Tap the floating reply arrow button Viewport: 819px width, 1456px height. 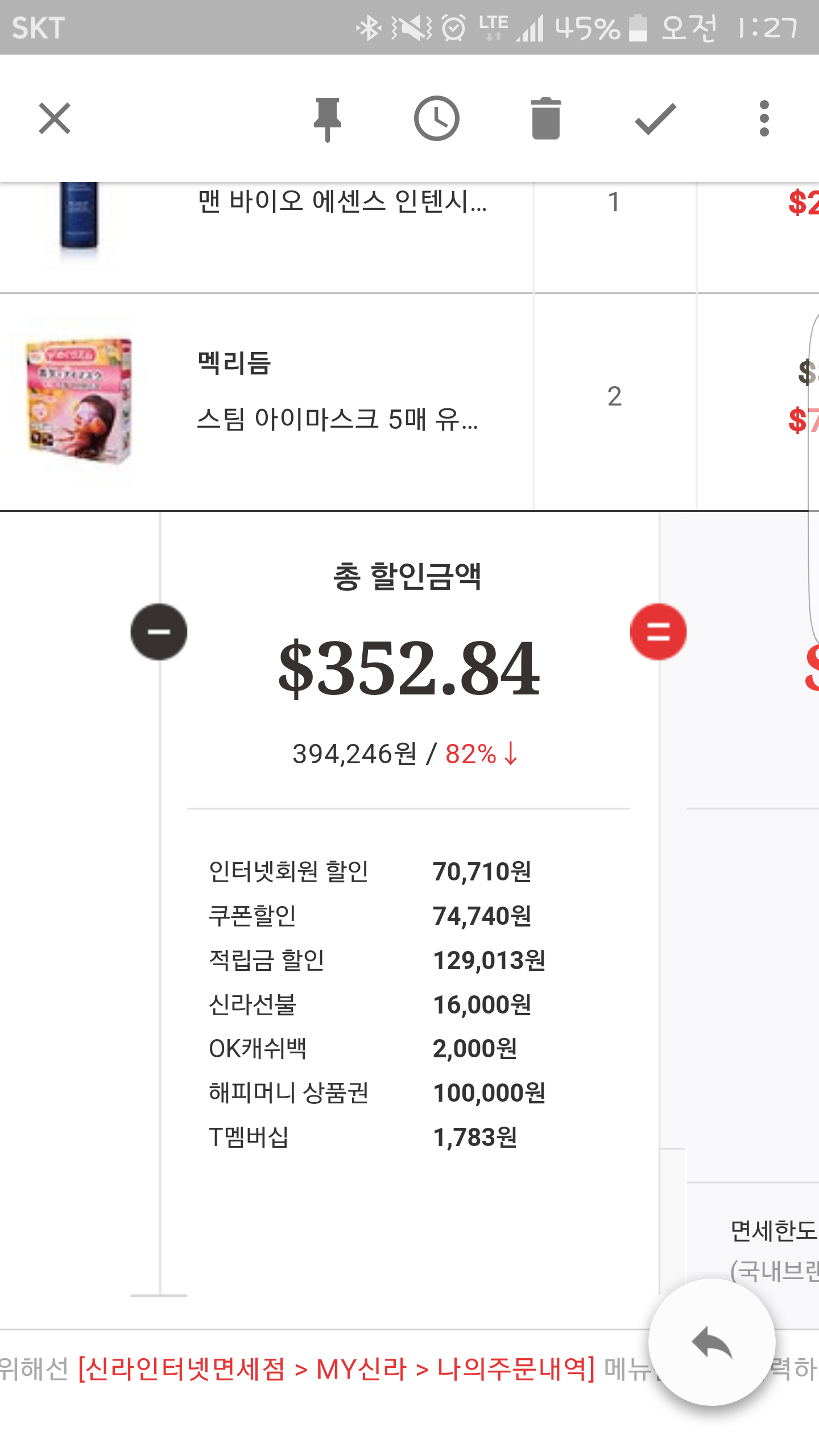pos(712,1342)
